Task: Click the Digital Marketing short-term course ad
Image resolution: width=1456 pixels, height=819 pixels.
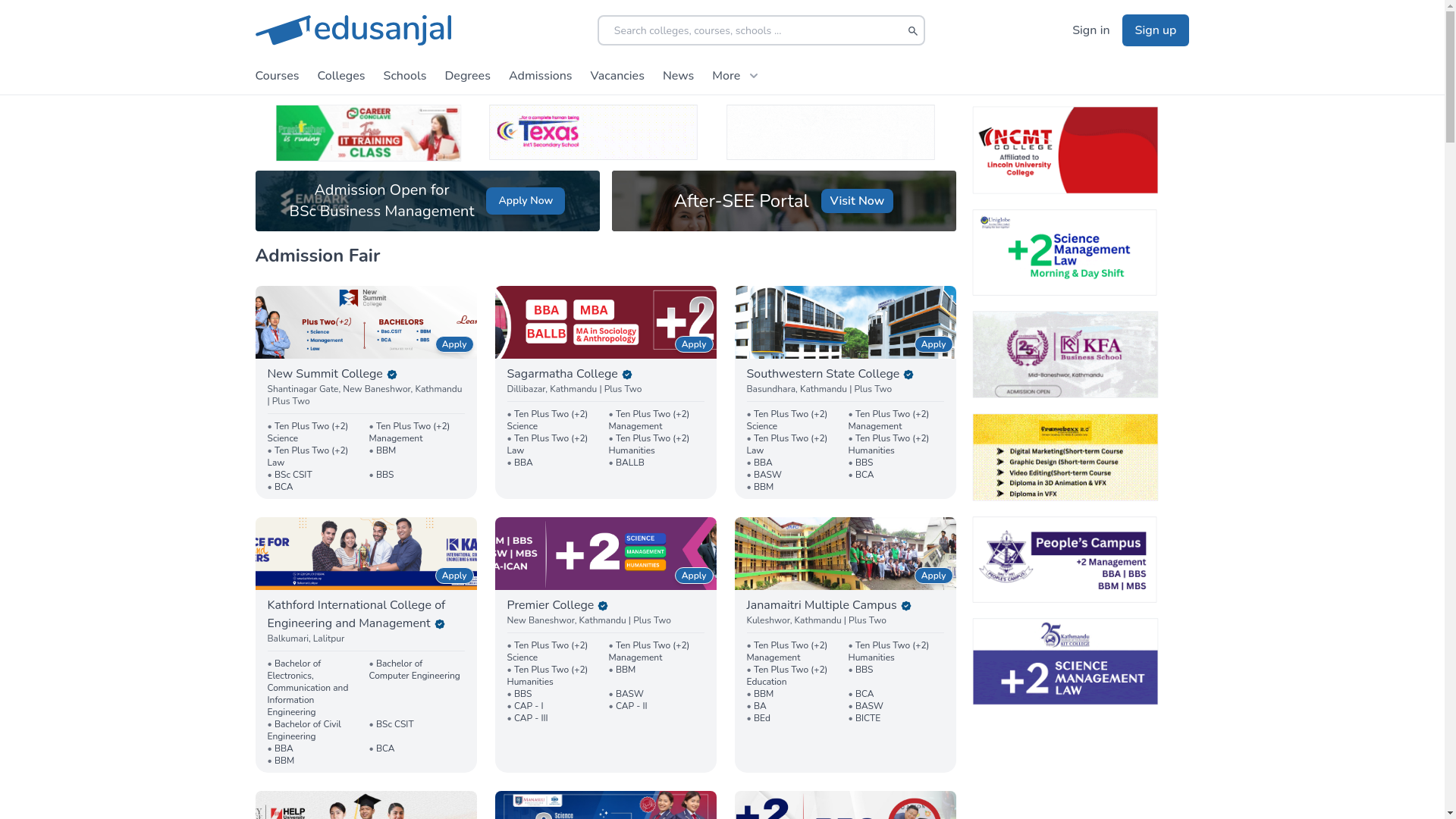Action: click(x=1065, y=457)
